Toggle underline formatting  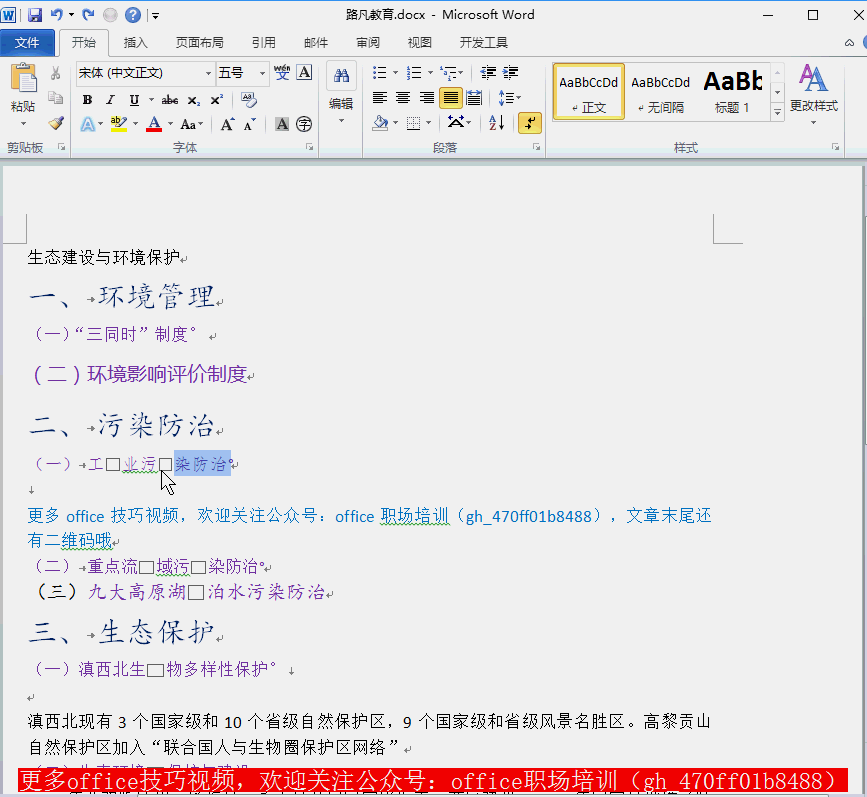pos(134,100)
